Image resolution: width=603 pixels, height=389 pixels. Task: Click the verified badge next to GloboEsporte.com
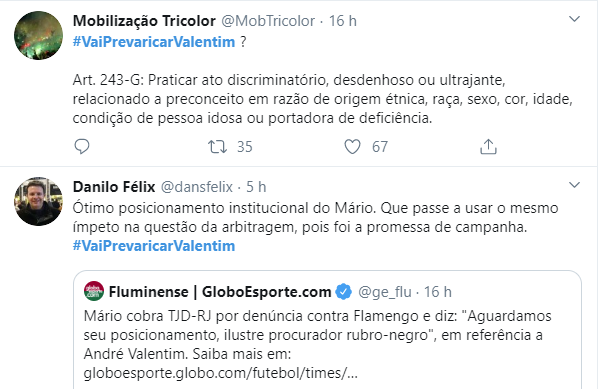pyautogui.click(x=343, y=292)
